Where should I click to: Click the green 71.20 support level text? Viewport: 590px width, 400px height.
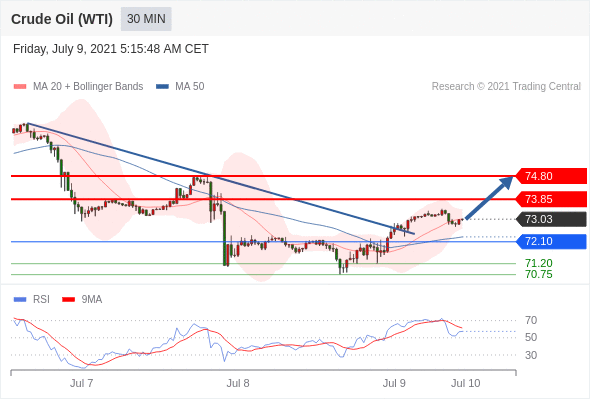coord(538,263)
